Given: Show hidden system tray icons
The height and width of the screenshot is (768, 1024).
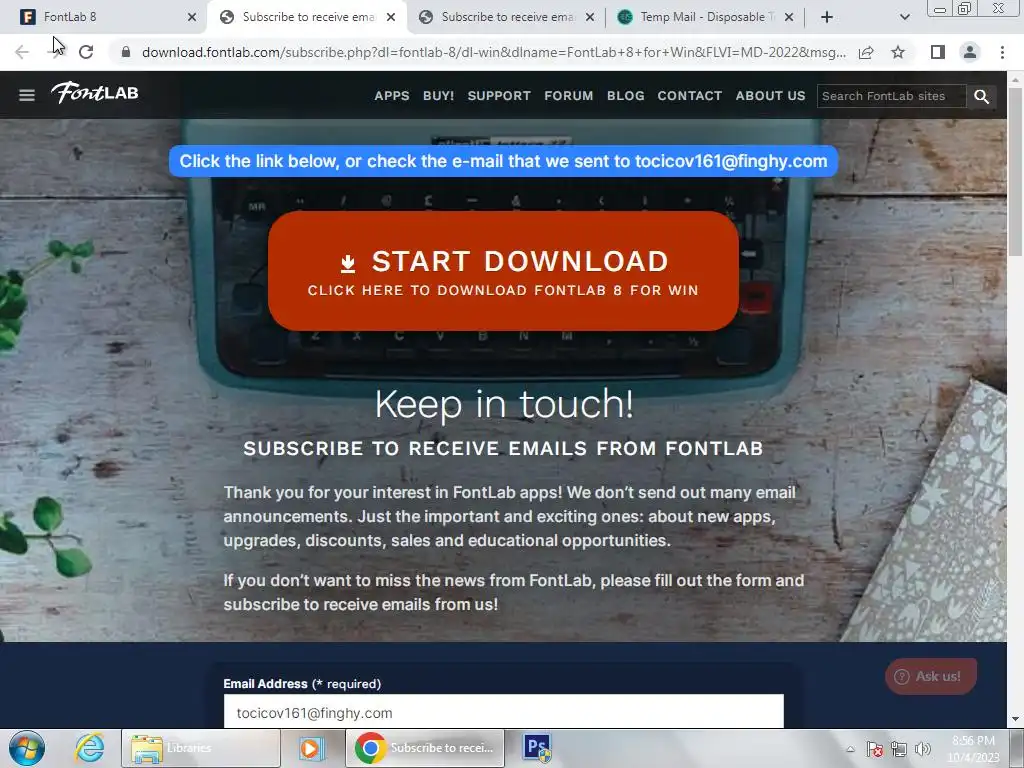Looking at the screenshot, I should pyautogui.click(x=850, y=750).
